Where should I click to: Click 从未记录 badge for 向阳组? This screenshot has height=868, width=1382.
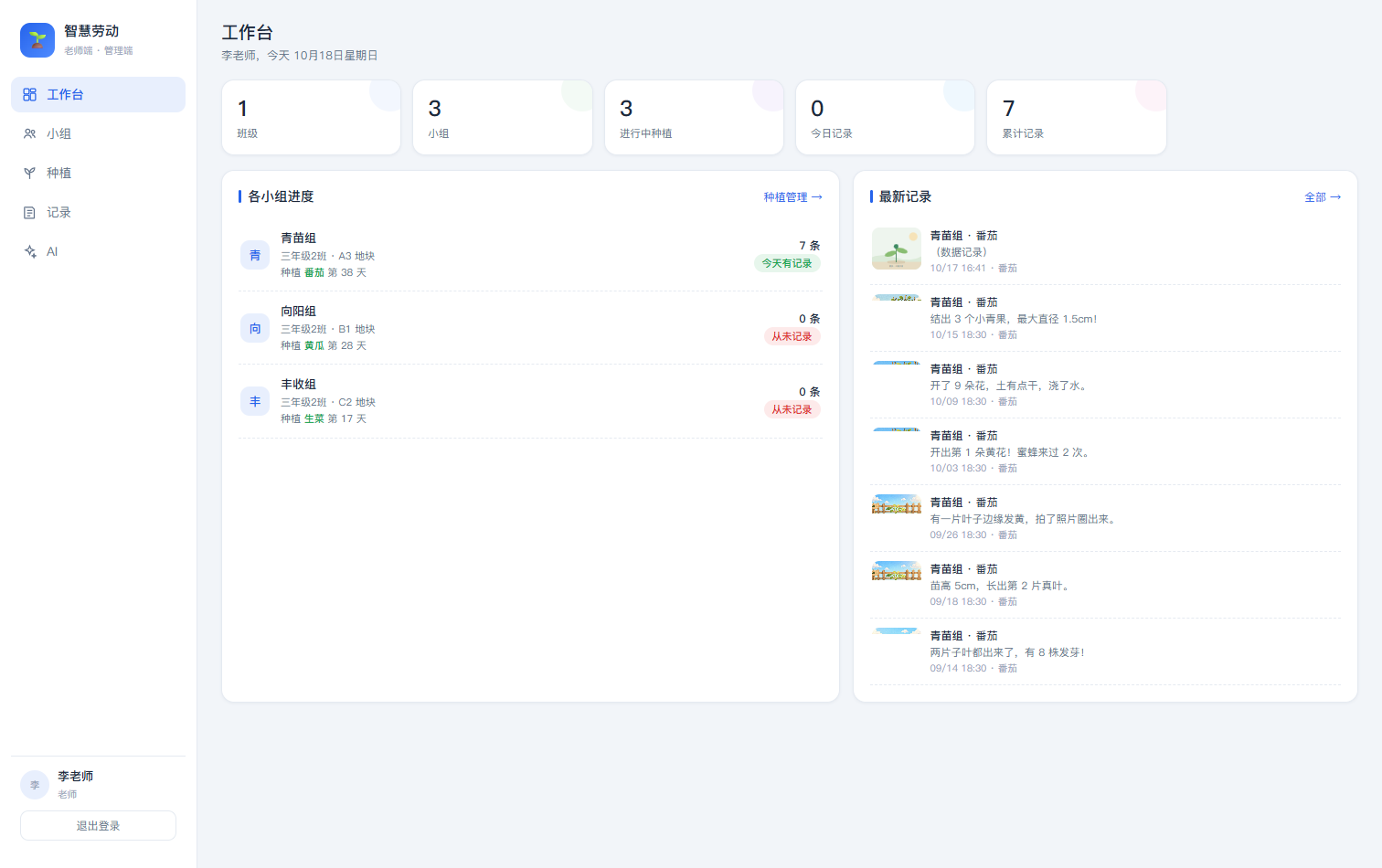pos(792,336)
